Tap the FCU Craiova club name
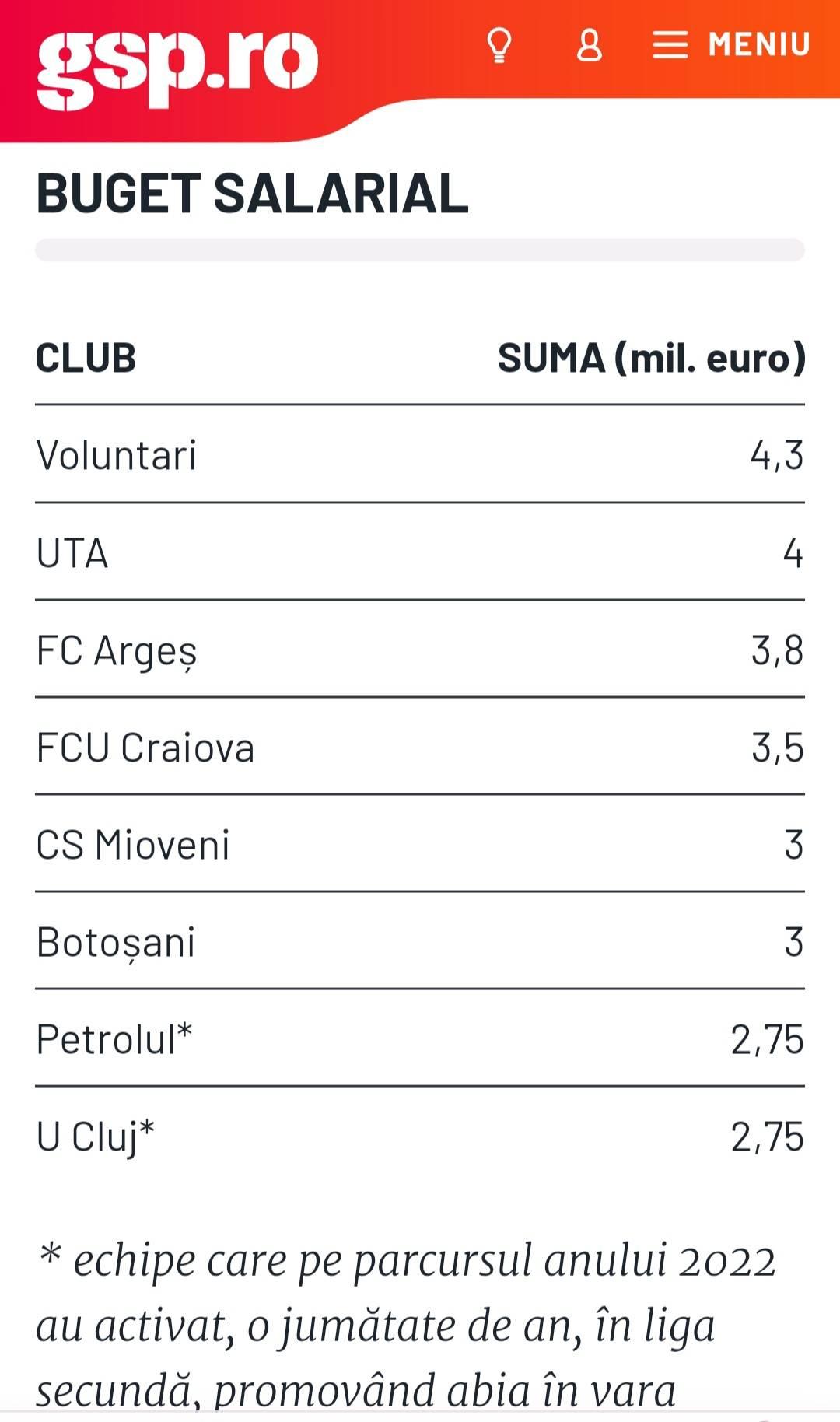This screenshot has width=840, height=1422. coord(145,748)
